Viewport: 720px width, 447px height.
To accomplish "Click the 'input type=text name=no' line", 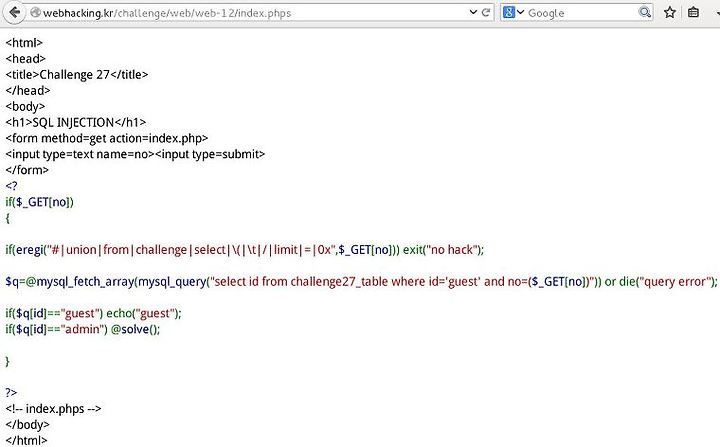I will (x=135, y=154).
